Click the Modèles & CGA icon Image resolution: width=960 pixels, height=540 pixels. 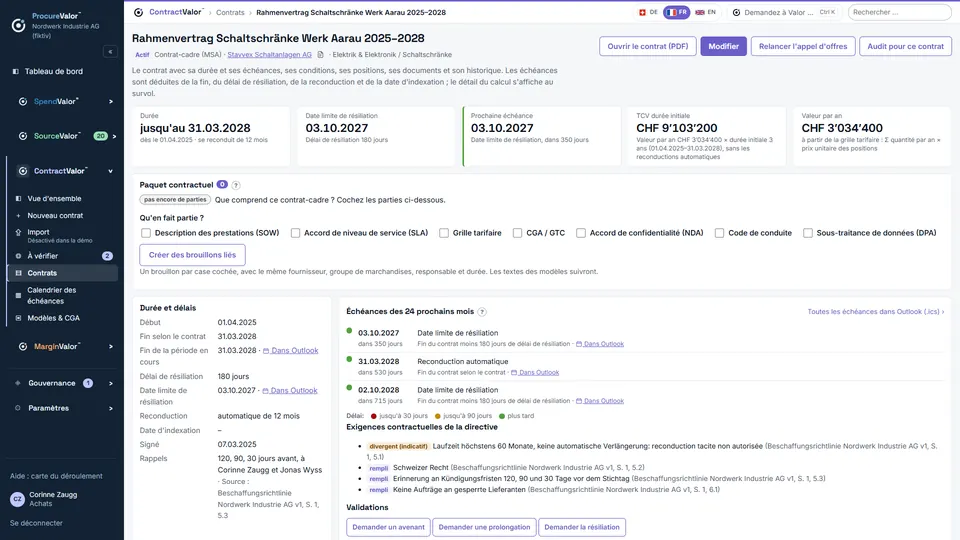[18, 318]
